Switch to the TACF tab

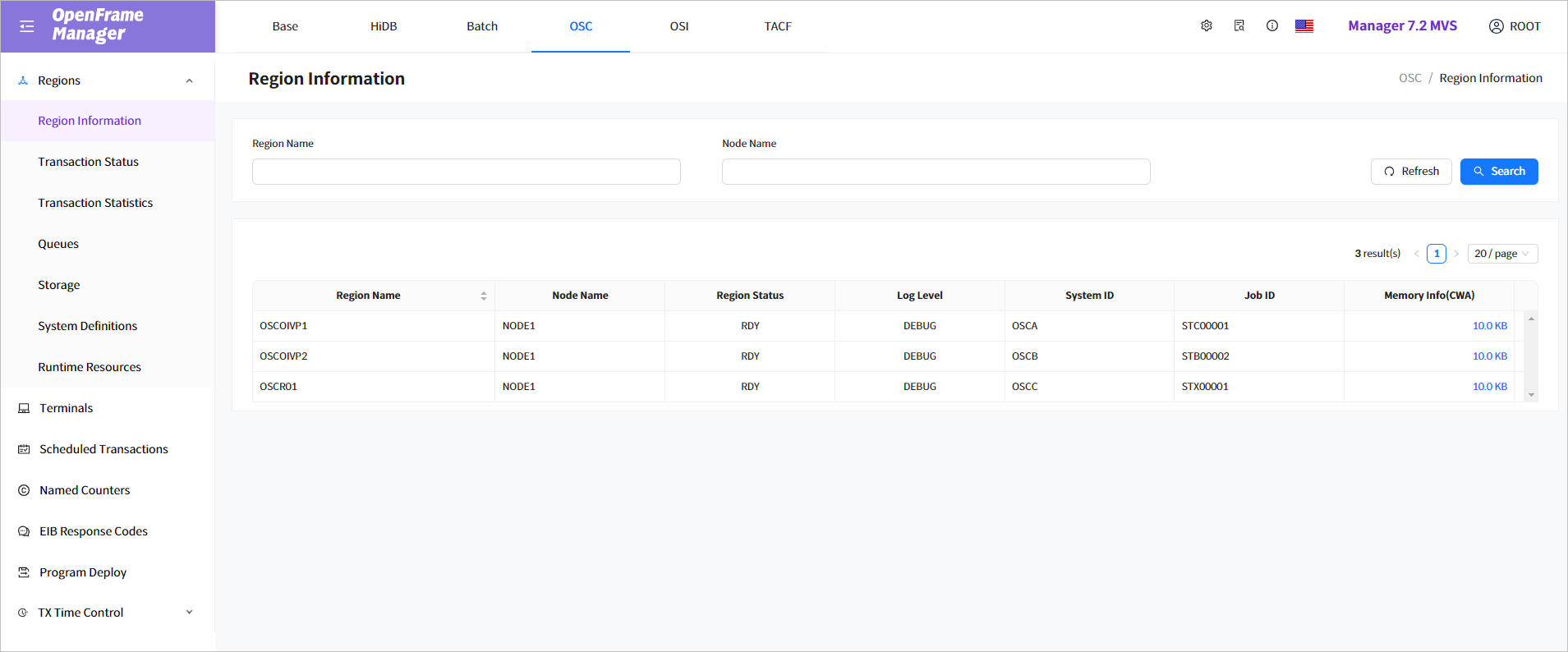[x=777, y=26]
